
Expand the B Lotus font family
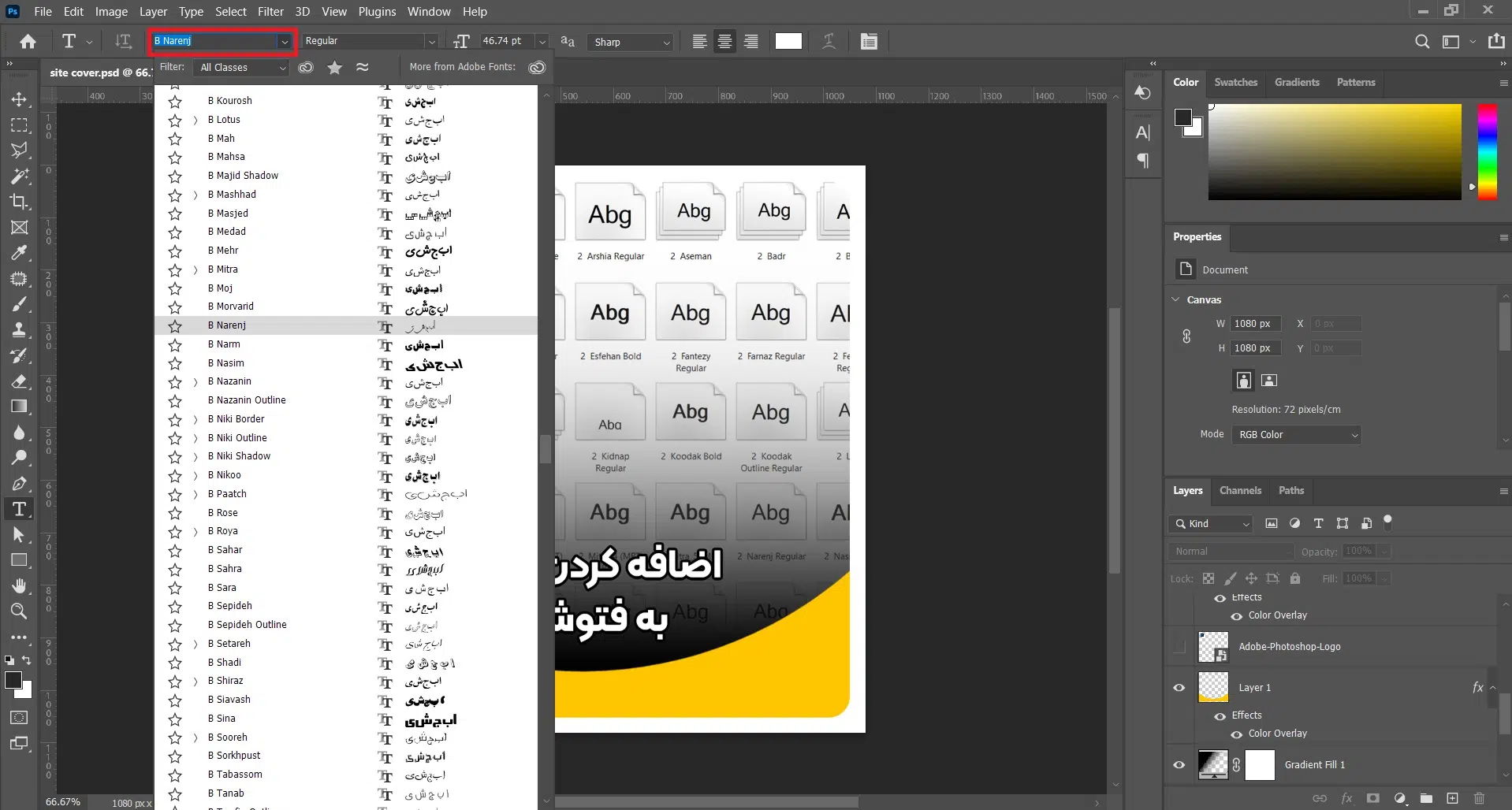click(196, 121)
